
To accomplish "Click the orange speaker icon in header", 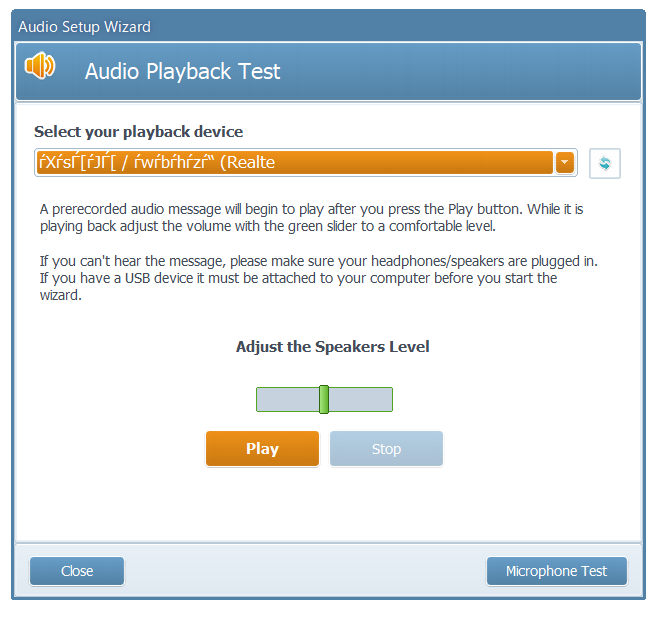I will coord(41,67).
